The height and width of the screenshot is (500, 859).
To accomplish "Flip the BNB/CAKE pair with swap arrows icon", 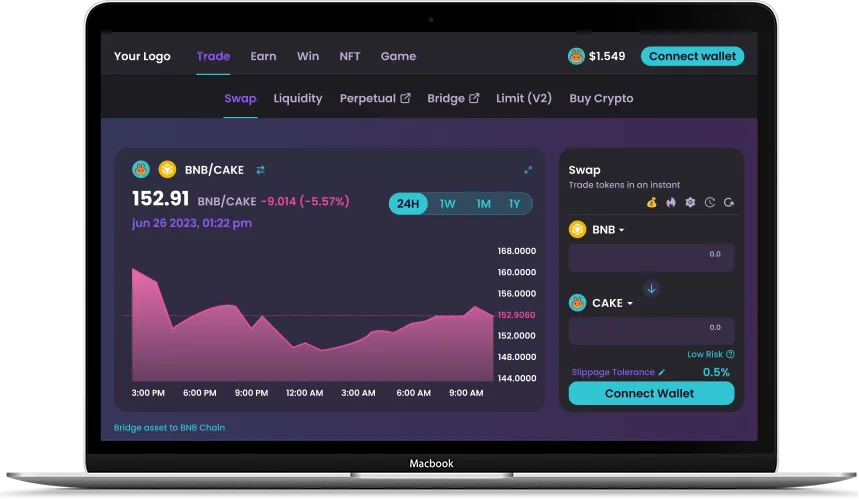I will (x=261, y=170).
